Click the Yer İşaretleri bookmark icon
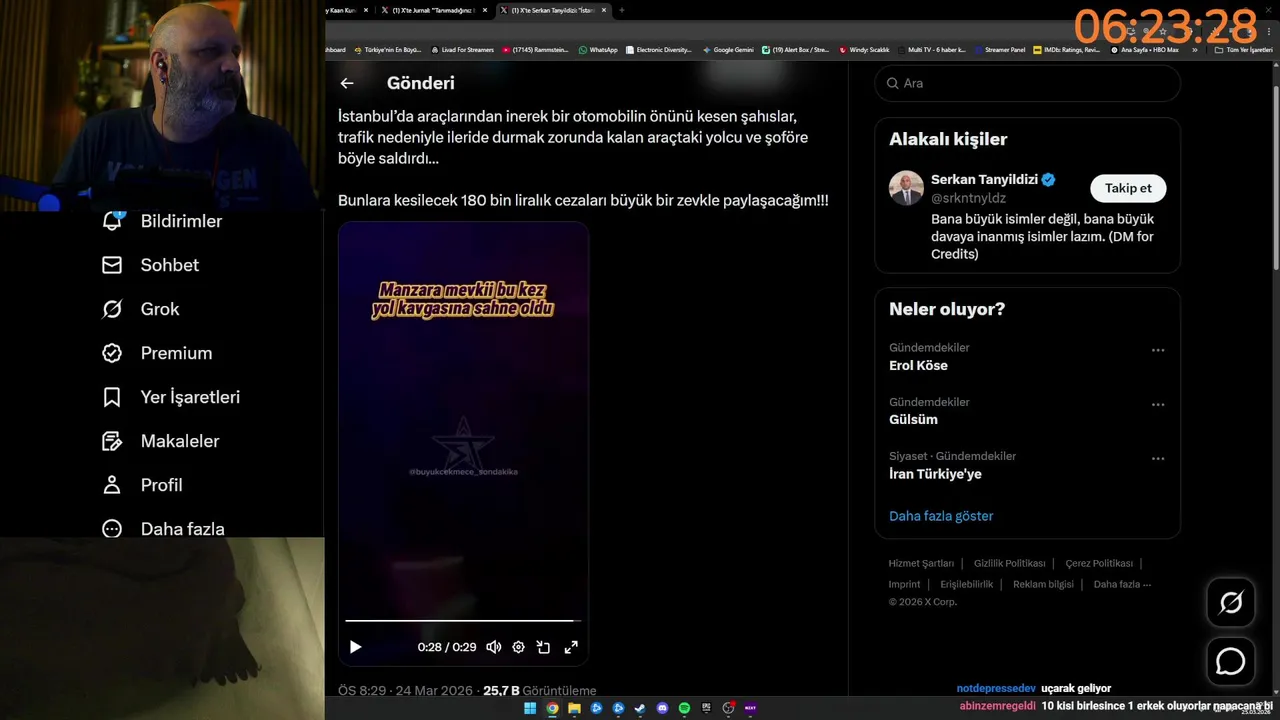Image resolution: width=1280 pixels, height=720 pixels. [112, 397]
